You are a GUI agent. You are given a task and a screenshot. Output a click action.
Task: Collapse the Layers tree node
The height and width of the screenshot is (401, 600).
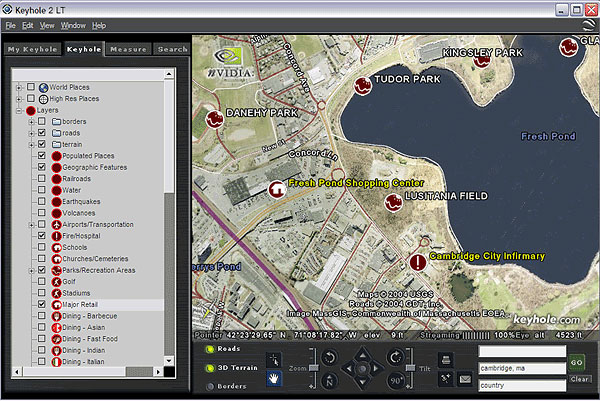(x=17, y=110)
